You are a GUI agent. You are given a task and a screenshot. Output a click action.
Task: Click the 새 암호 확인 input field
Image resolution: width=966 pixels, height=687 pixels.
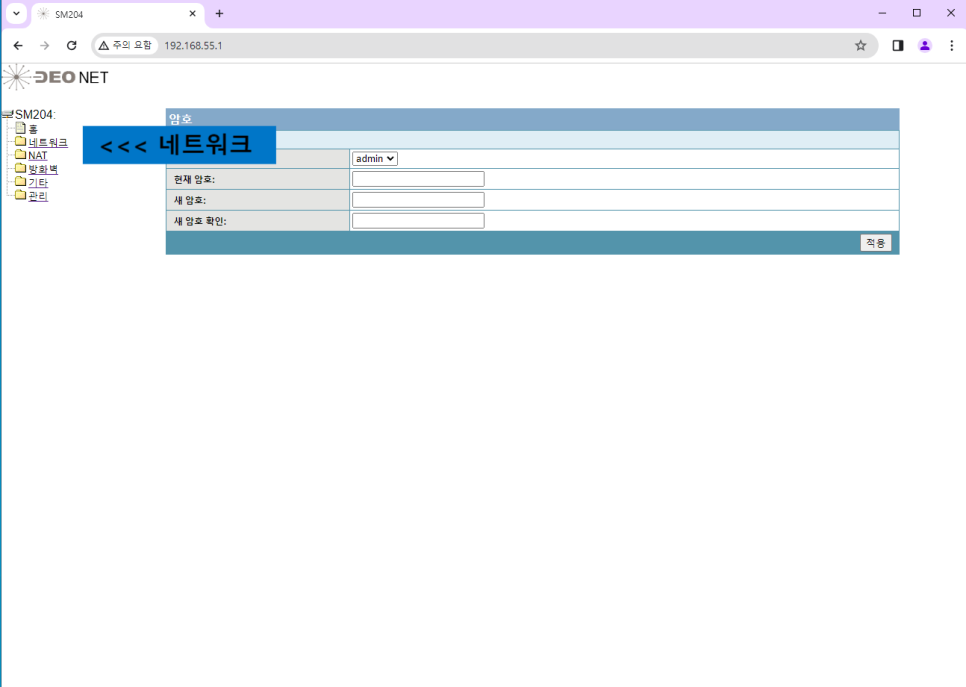click(x=418, y=221)
